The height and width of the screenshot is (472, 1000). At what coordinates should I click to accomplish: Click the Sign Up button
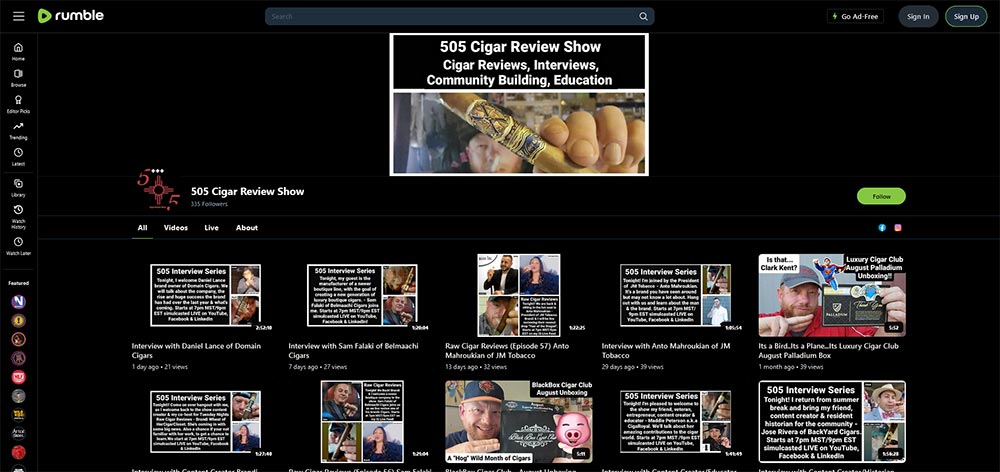966,17
